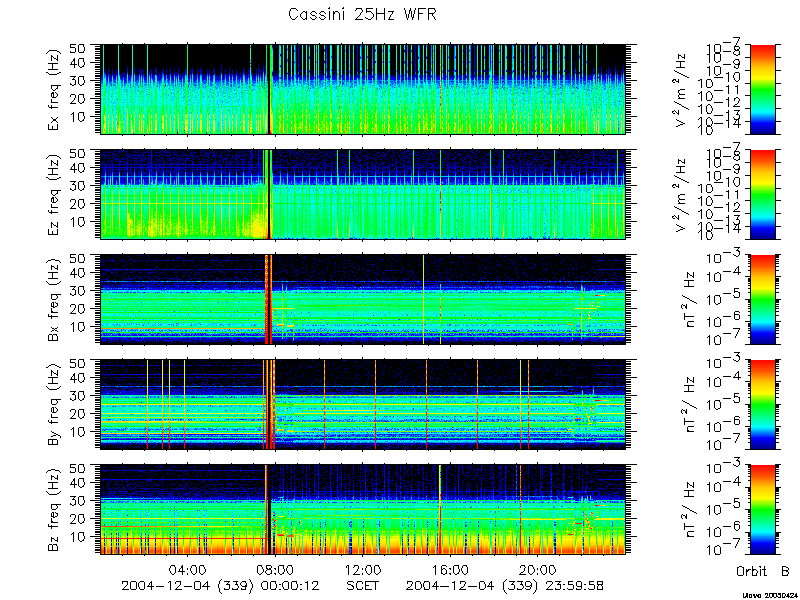Click the Ex freq spectrogram panel

pos(363,89)
